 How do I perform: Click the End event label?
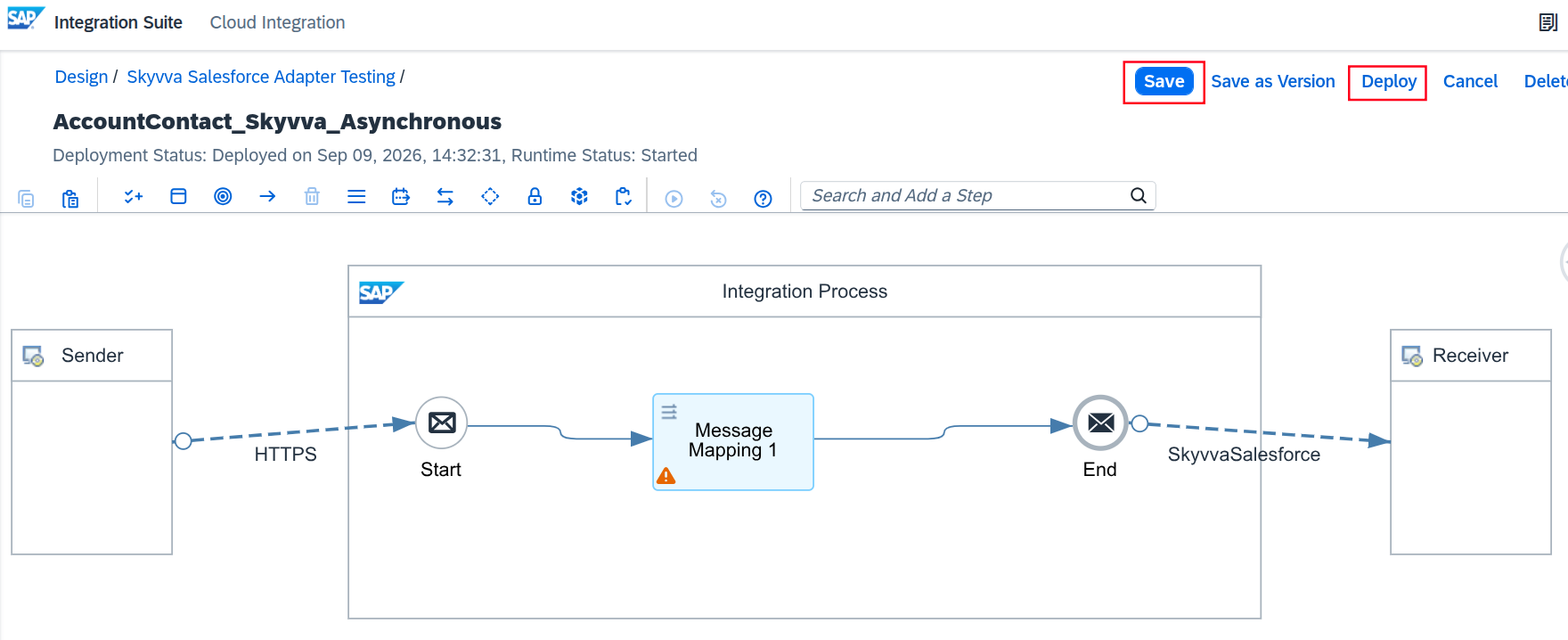click(x=1099, y=470)
